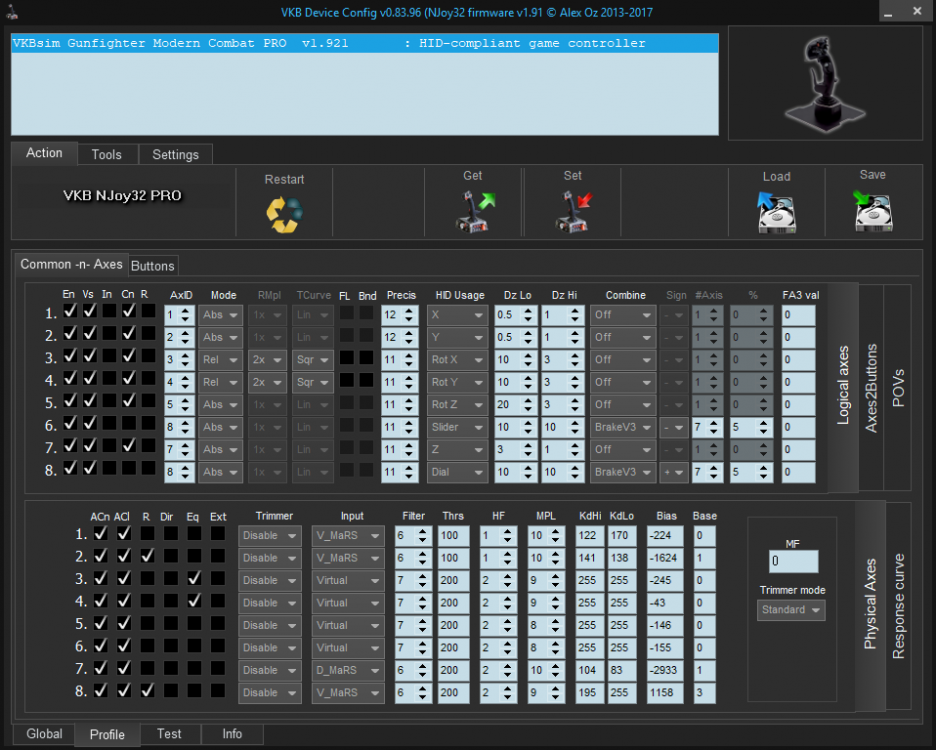
Task: Toggle the R checkbox for physical axis 2
Action: tap(147, 557)
